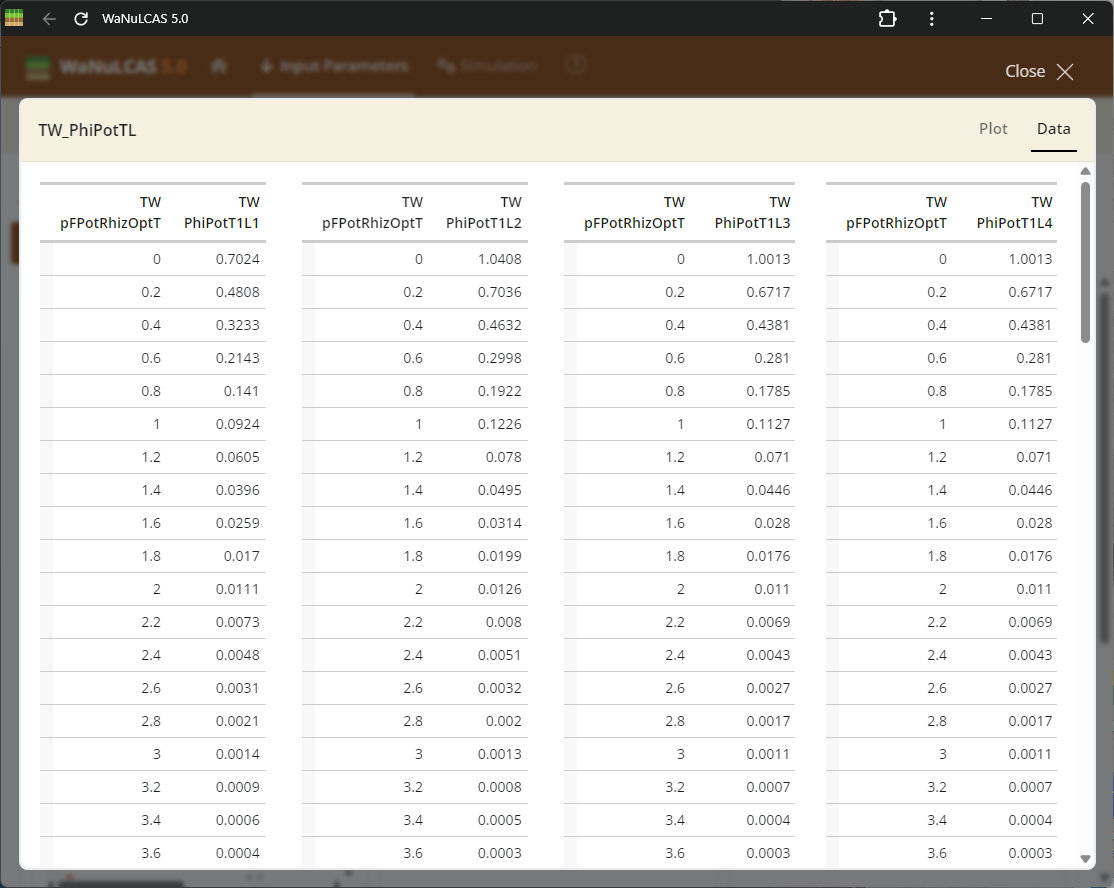The image size is (1114, 888).
Task: Select the TW PhiPotT1L1 column header
Action: (x=221, y=212)
